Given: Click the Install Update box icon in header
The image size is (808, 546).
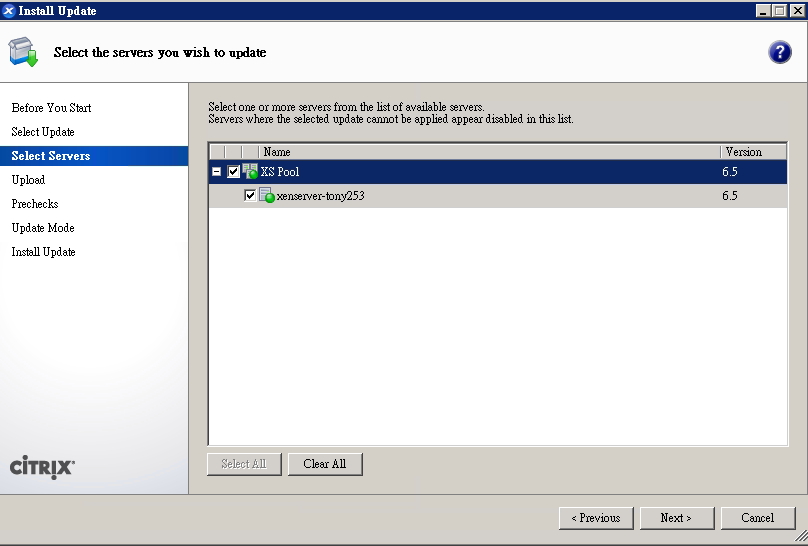Looking at the screenshot, I should (x=23, y=52).
